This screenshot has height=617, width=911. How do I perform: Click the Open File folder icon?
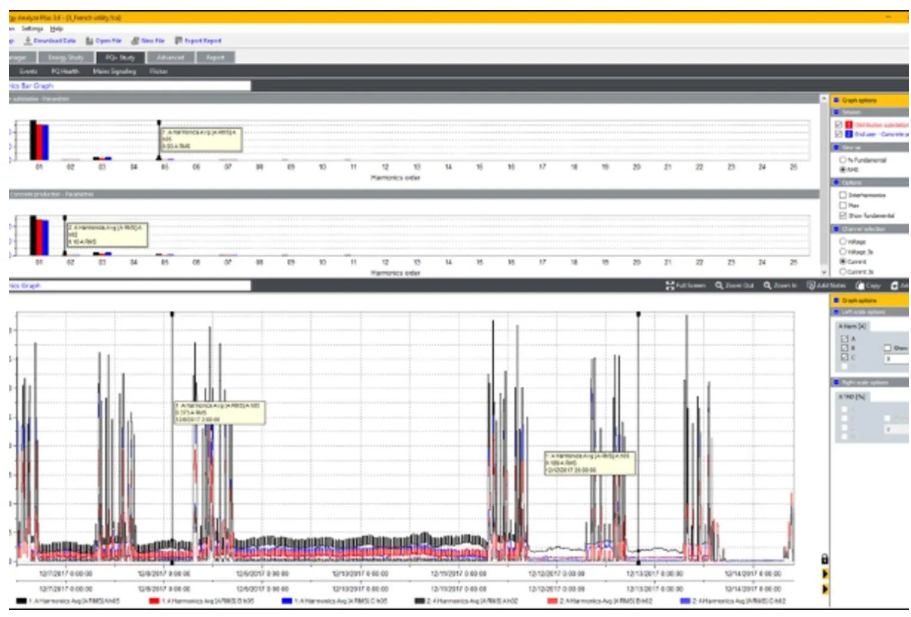89,41
